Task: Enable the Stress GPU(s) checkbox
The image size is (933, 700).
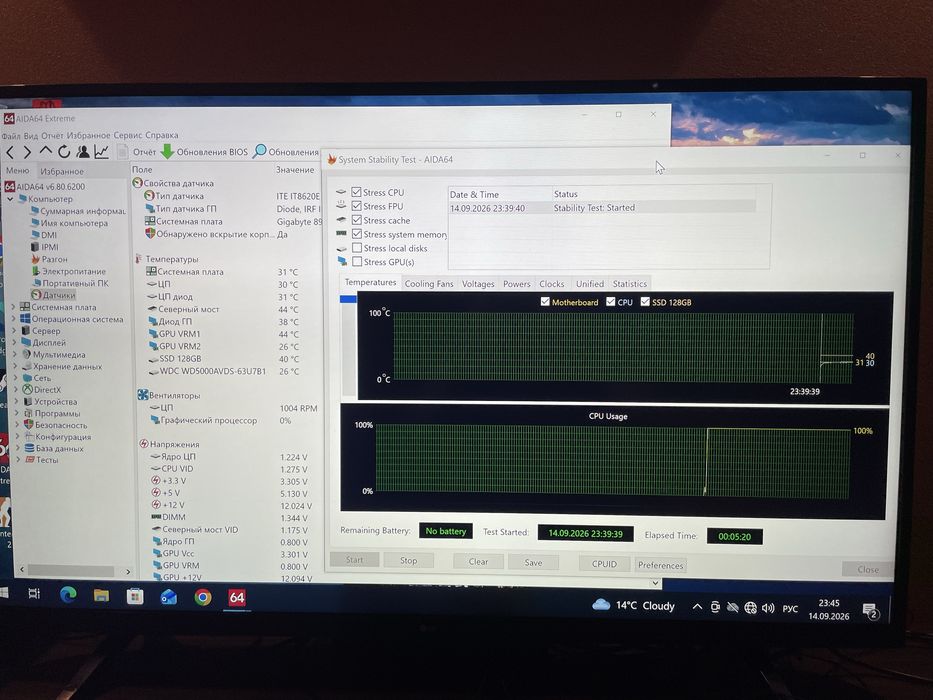Action: click(x=357, y=261)
